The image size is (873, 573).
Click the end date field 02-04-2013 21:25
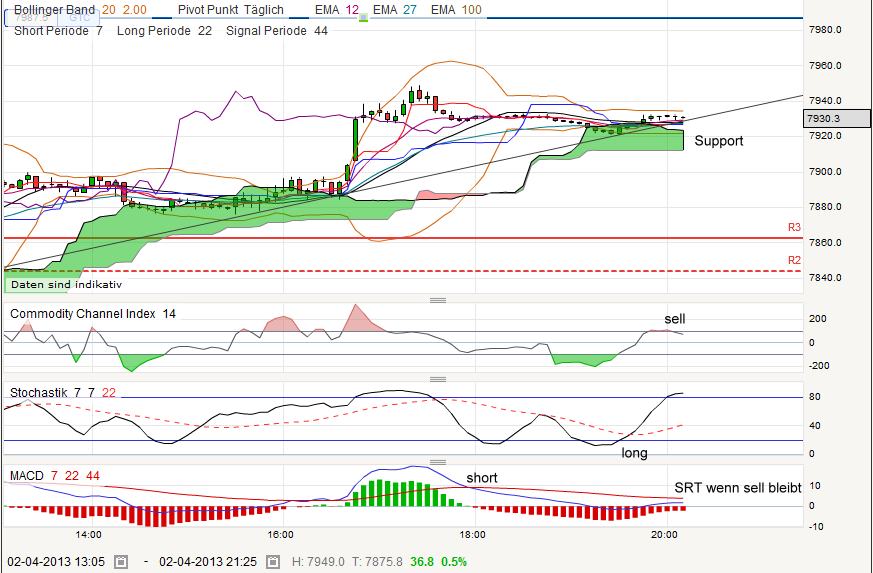click(210, 561)
